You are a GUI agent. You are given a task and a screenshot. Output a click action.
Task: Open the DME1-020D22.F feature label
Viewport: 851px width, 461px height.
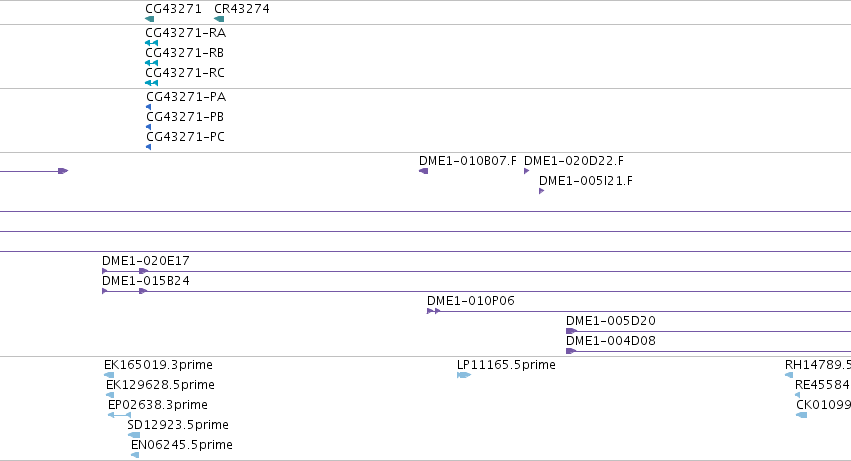tap(574, 161)
